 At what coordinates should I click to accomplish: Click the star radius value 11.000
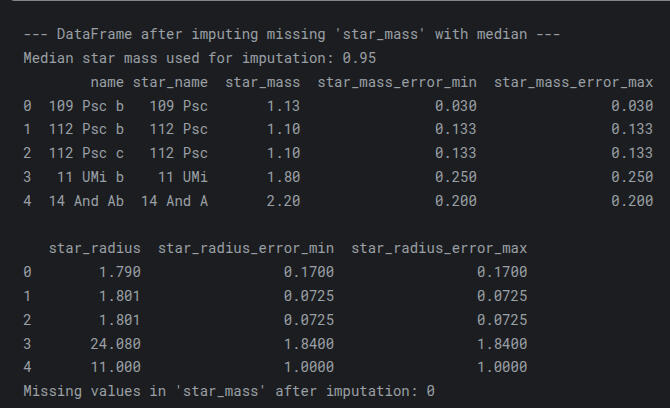pyautogui.click(x=115, y=367)
